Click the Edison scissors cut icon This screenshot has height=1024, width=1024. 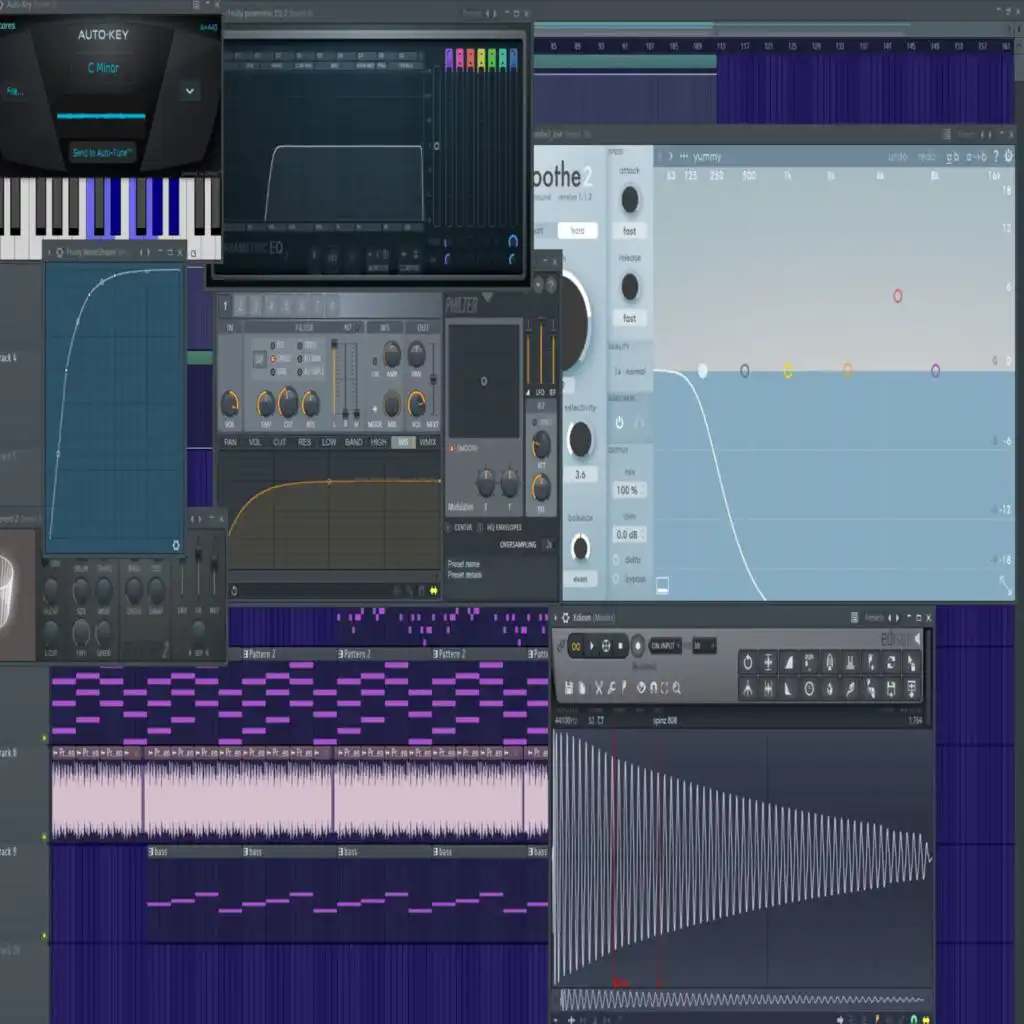pyautogui.click(x=598, y=688)
